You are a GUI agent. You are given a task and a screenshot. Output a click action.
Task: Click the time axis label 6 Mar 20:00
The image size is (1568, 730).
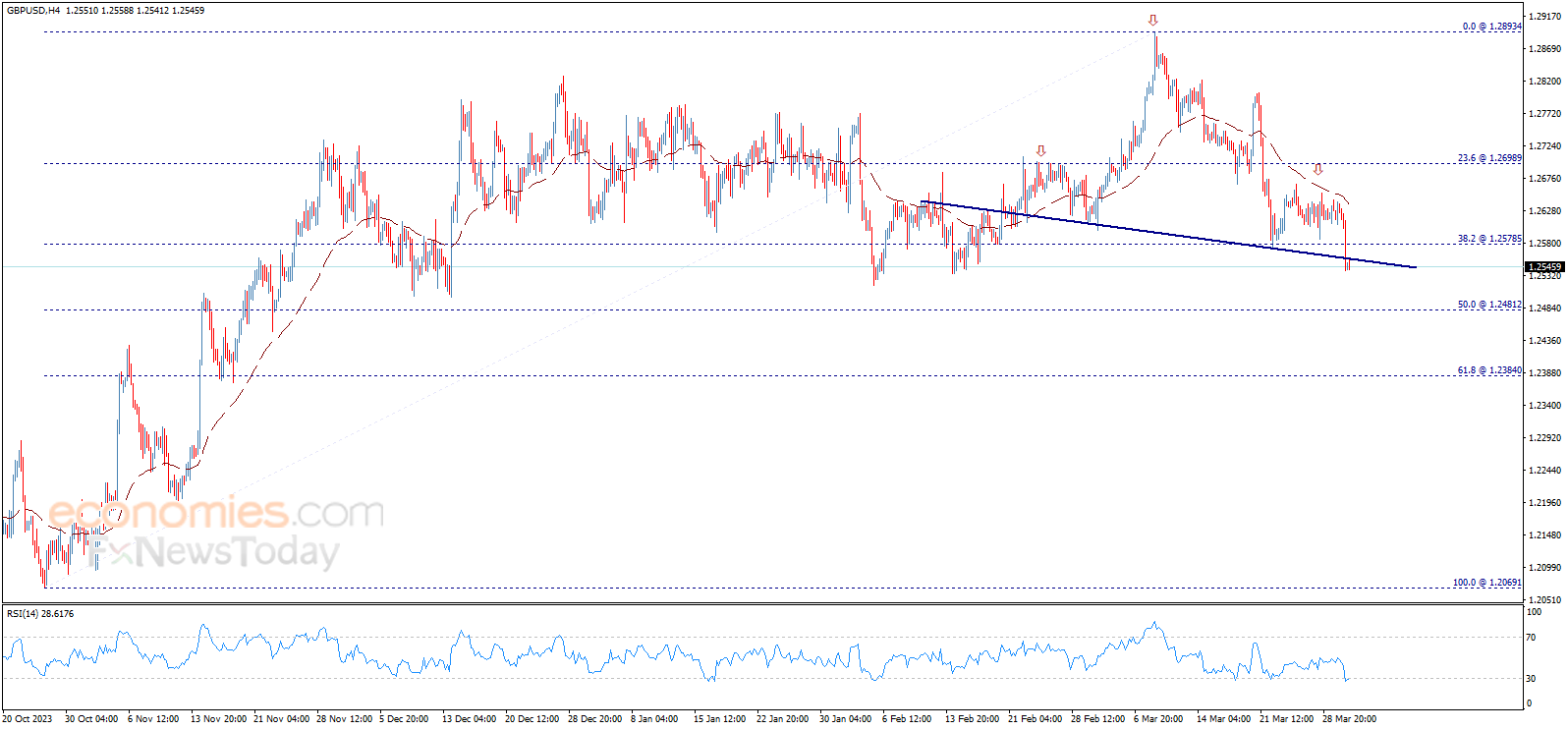click(x=1159, y=719)
